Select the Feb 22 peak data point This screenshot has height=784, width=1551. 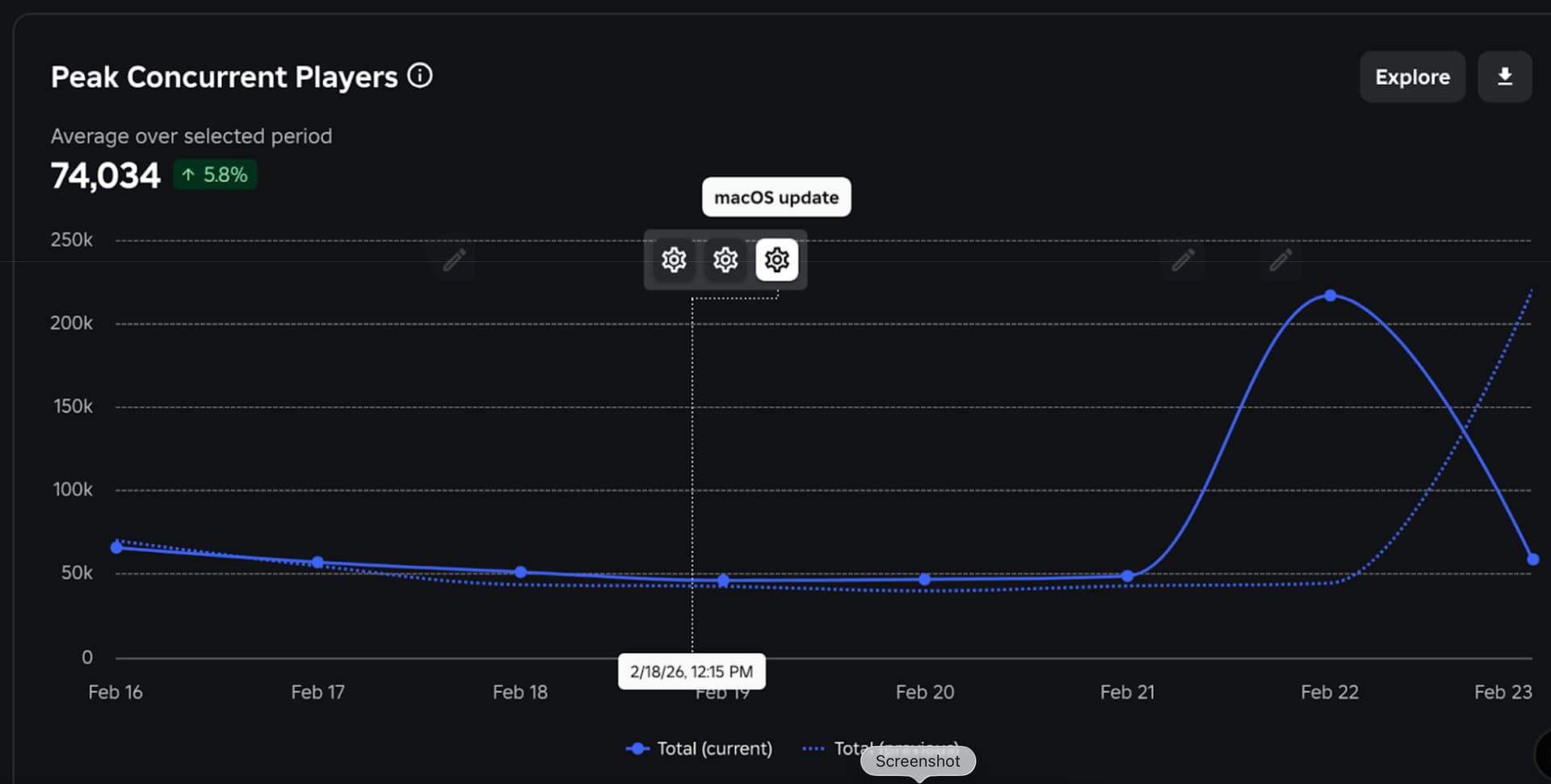point(1330,296)
